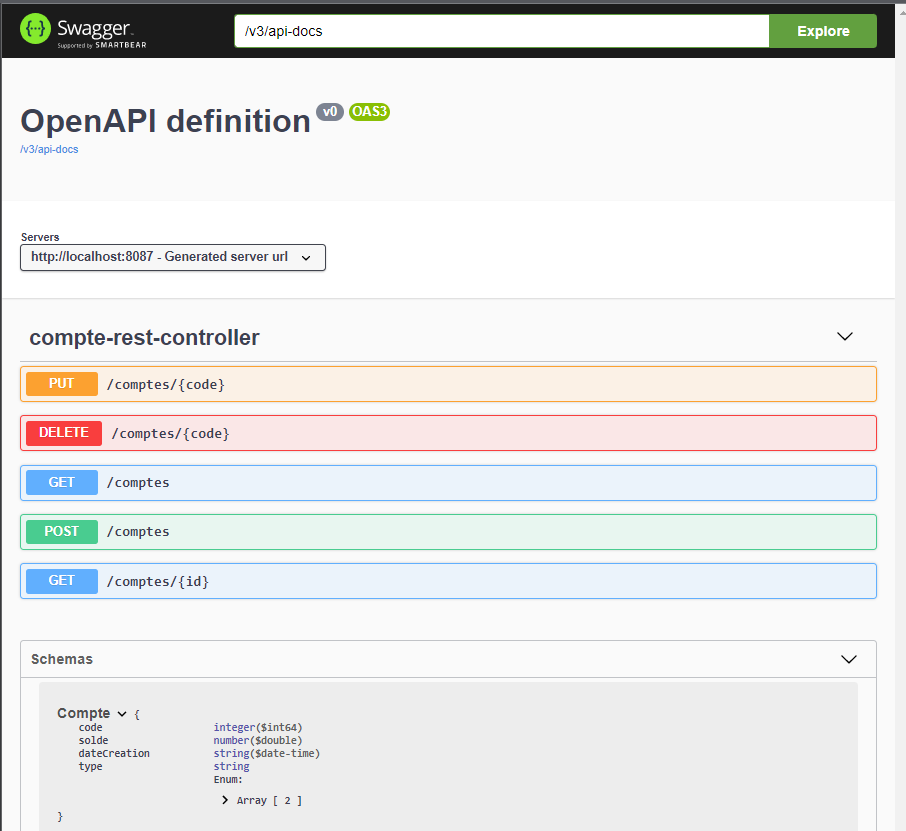Click the green POST method badge
906x831 pixels.
[x=61, y=531]
